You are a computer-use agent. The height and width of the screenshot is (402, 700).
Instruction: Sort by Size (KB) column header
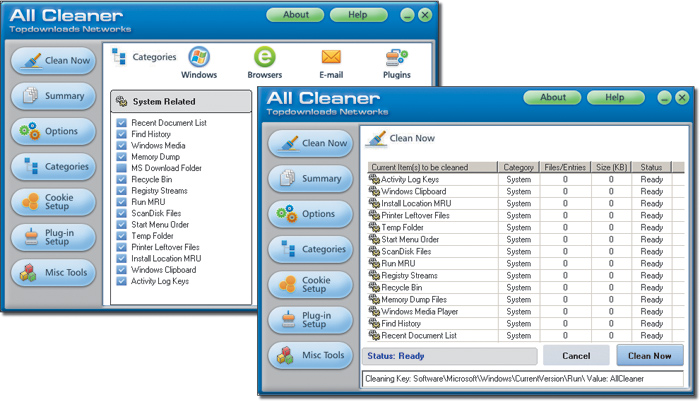(x=611, y=167)
